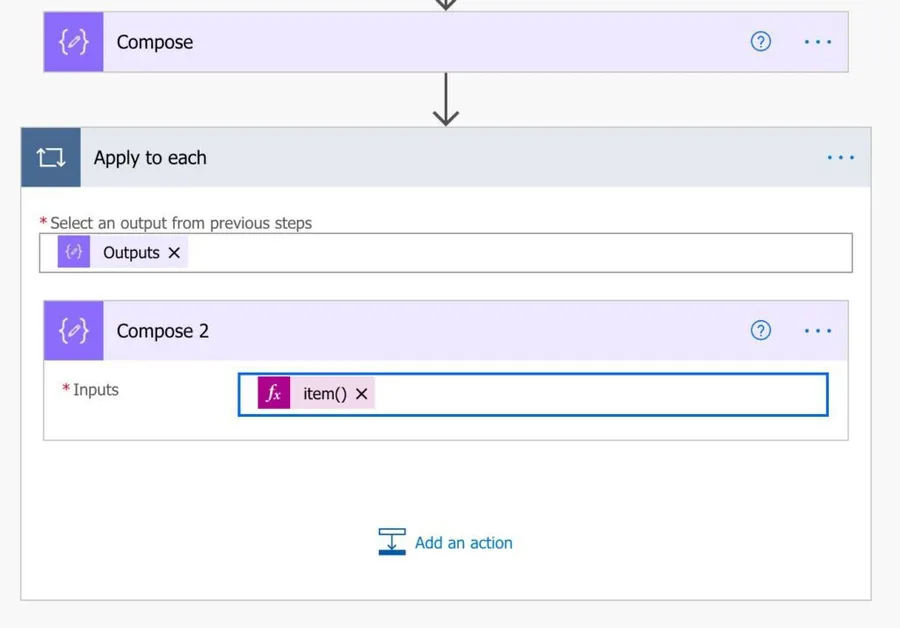Image resolution: width=900 pixels, height=628 pixels.
Task: Show help for the Compose 2 action
Action: (x=761, y=331)
